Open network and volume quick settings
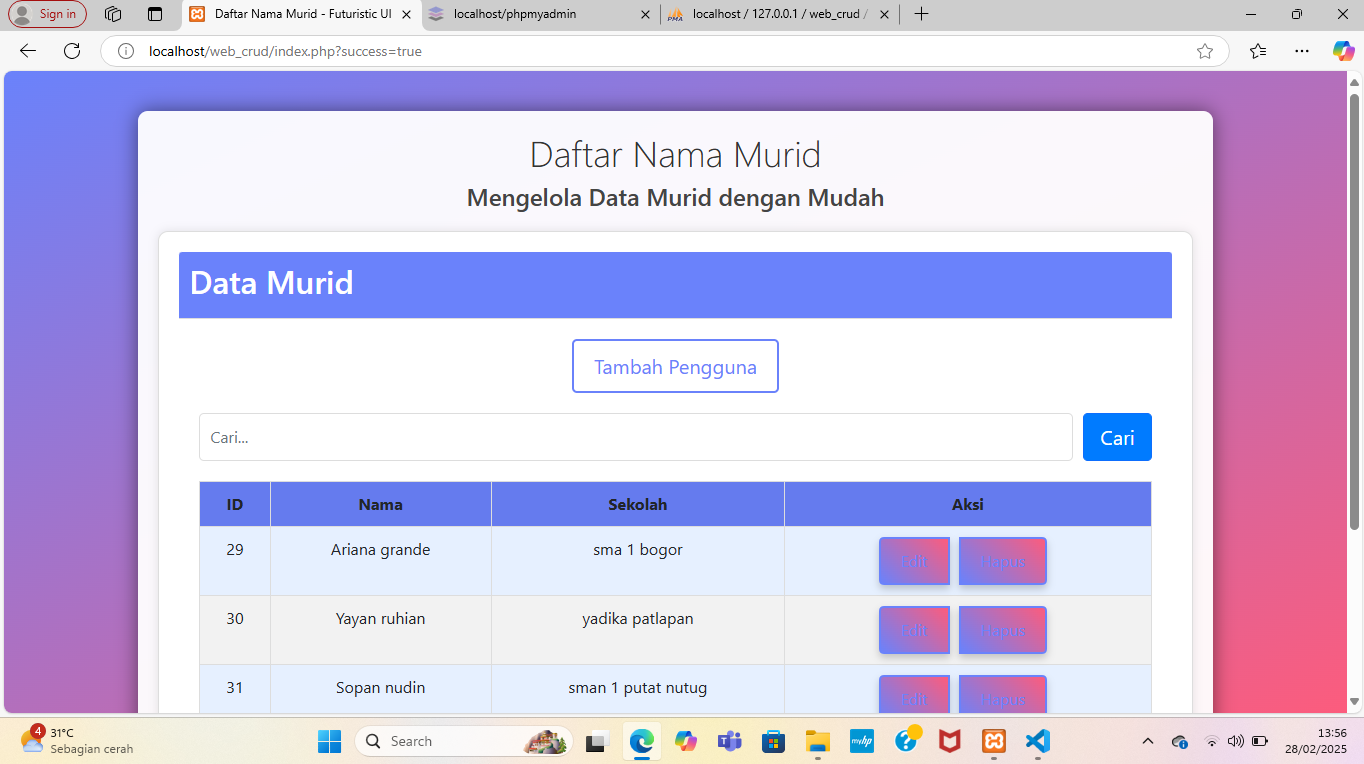 tap(1235, 741)
